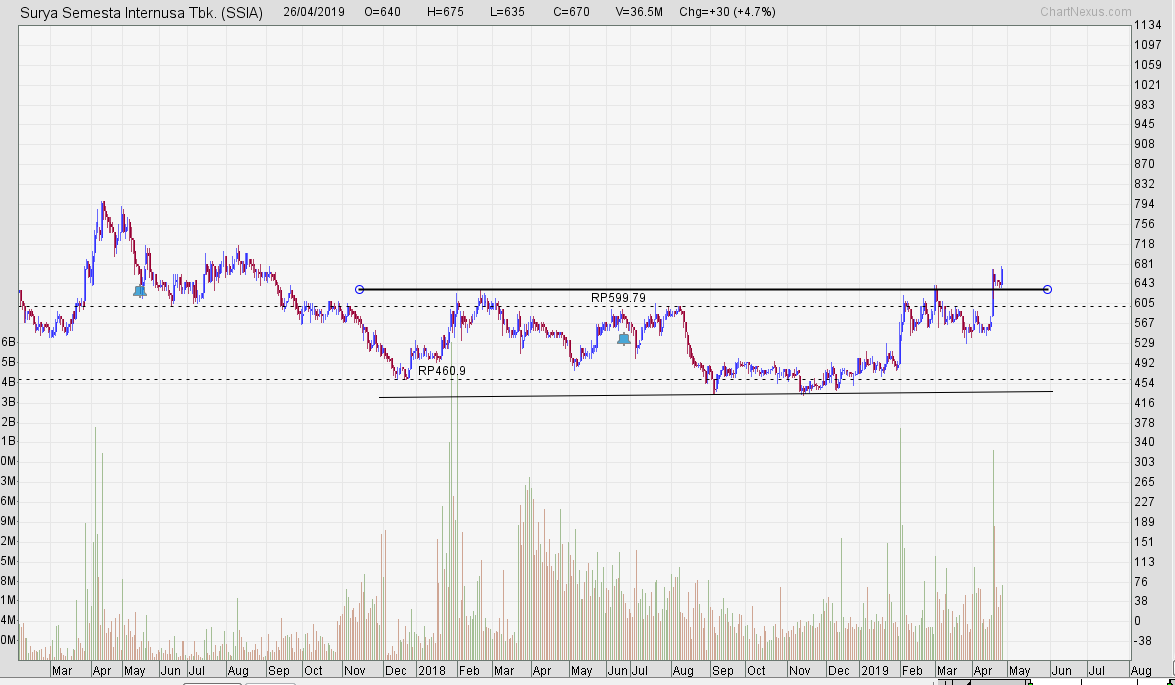Screen dimensions: 1175x685
Task: Click the alert bell icon near June 2018
Action: 623,340
